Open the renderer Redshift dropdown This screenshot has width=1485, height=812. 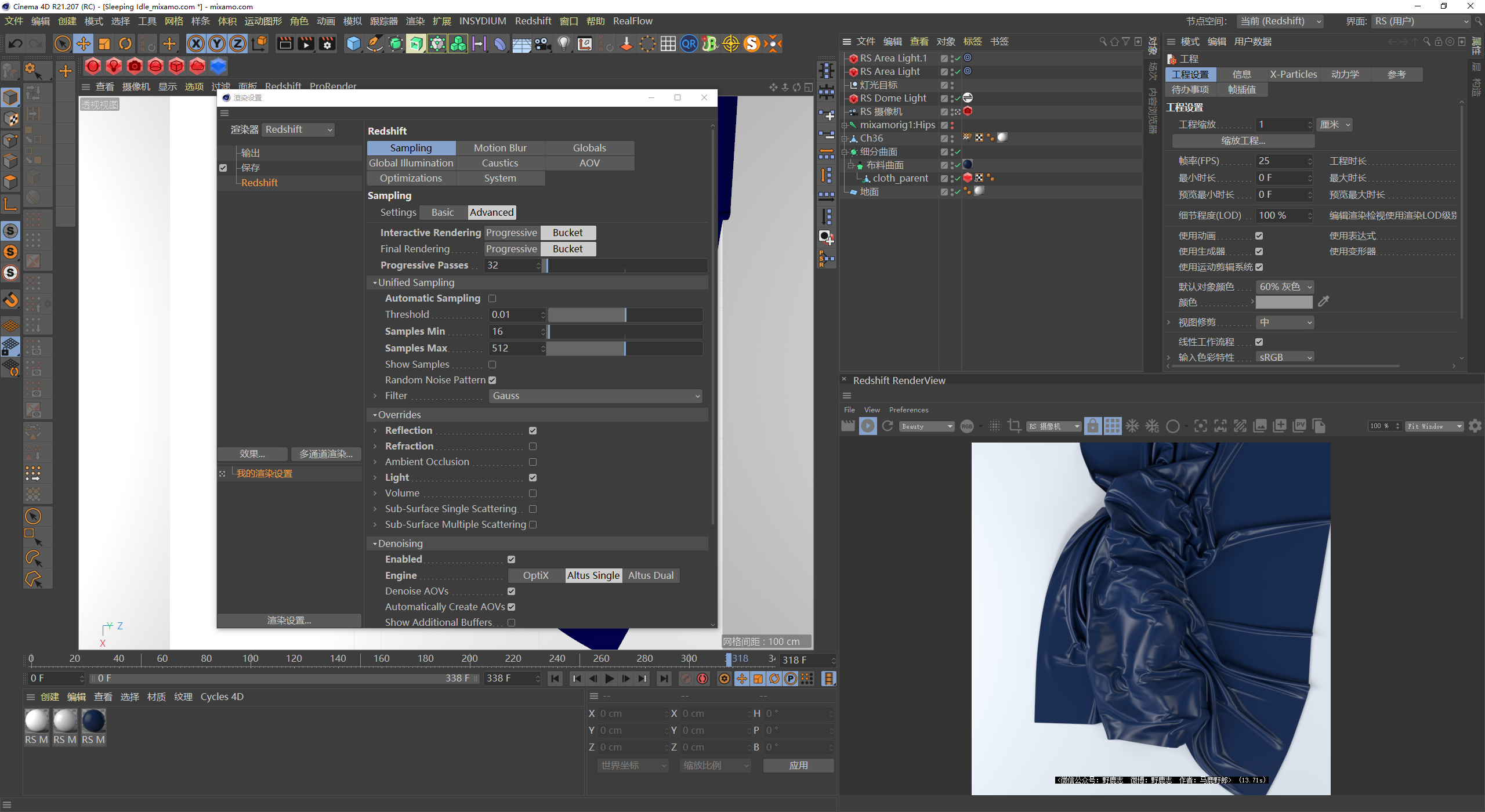[x=298, y=129]
